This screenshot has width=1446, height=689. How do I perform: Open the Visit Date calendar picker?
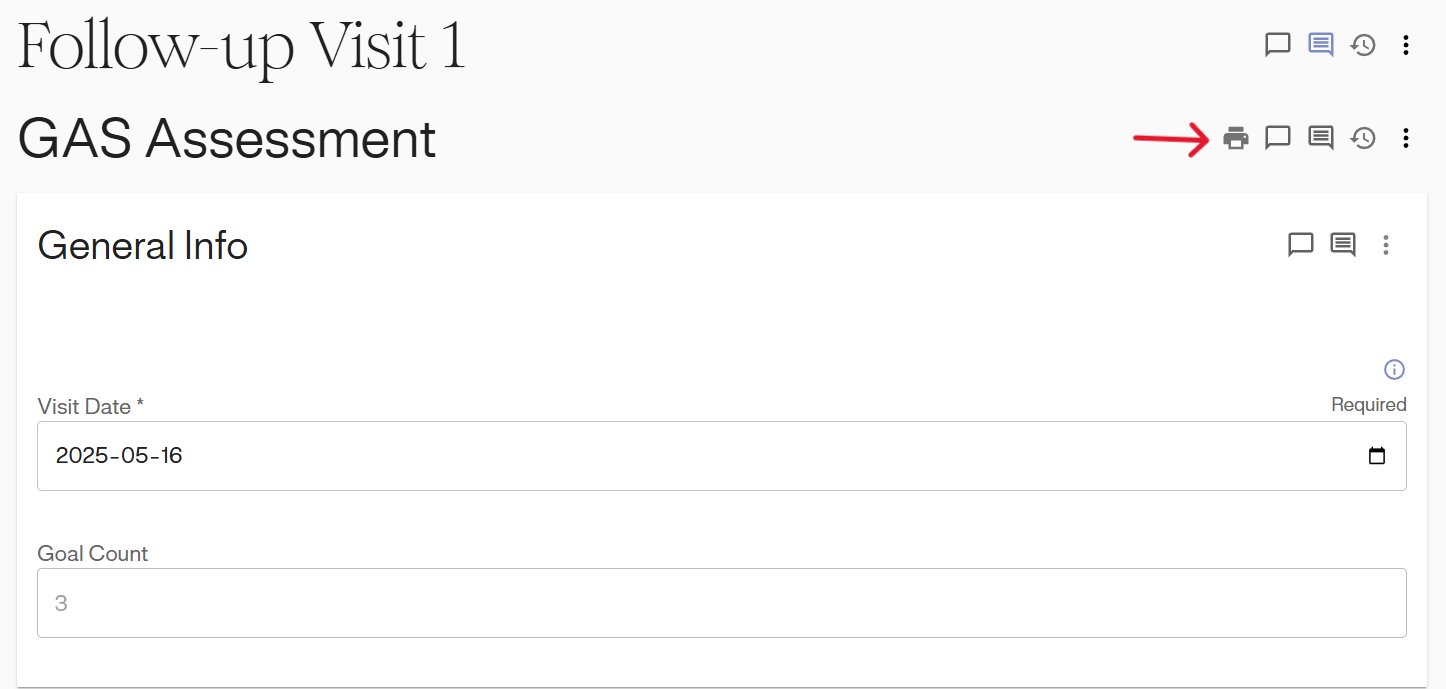[1377, 456]
